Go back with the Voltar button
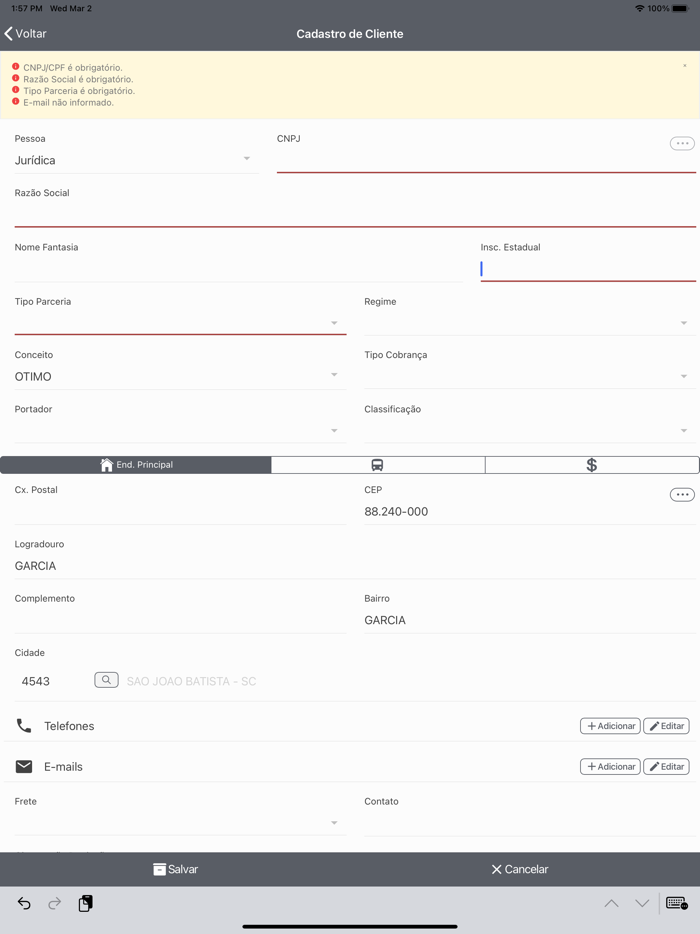 tap(26, 34)
